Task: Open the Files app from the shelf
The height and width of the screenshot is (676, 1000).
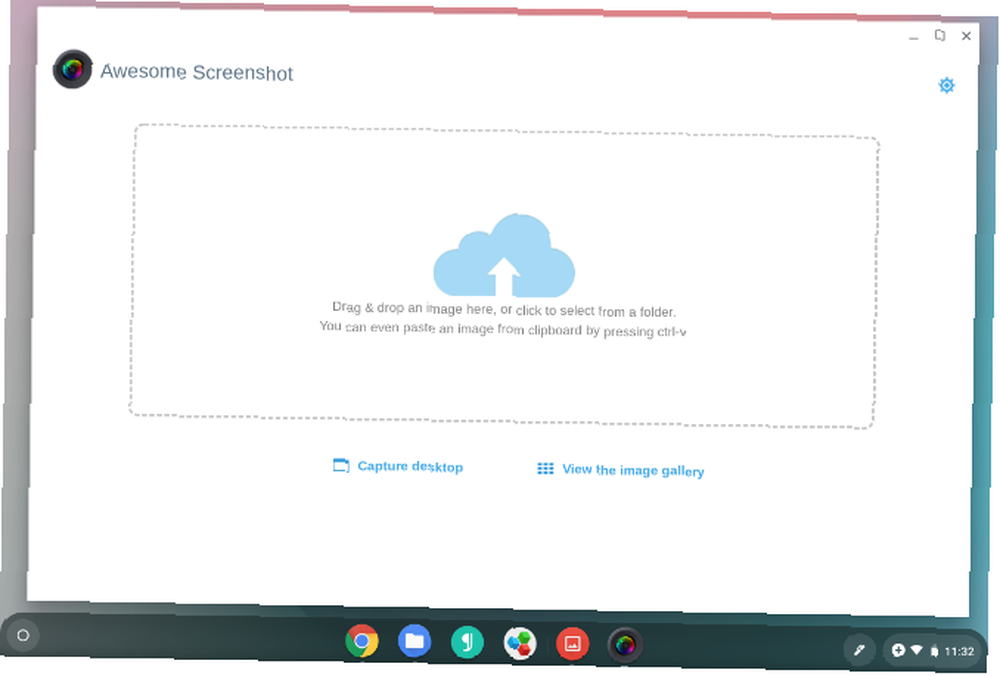Action: (415, 641)
